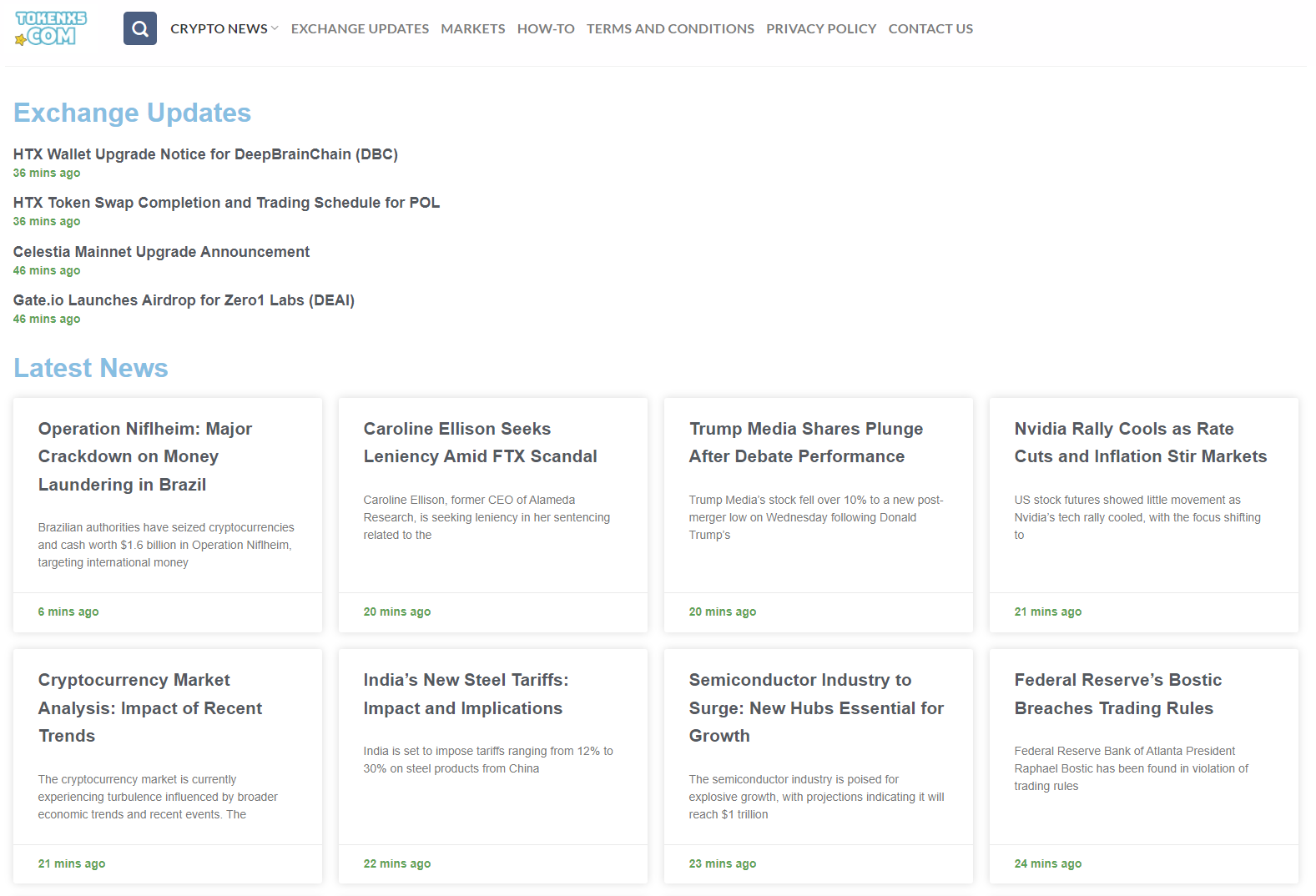
Task: Read Nvidia Rally Cools article
Action: (x=1141, y=442)
